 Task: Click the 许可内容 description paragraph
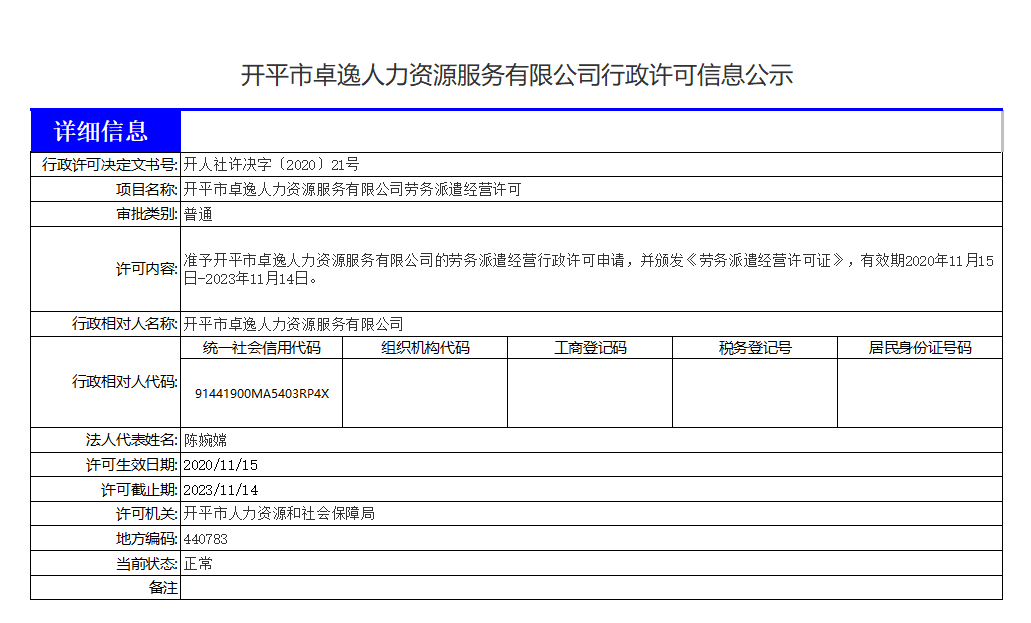[x=590, y=269]
